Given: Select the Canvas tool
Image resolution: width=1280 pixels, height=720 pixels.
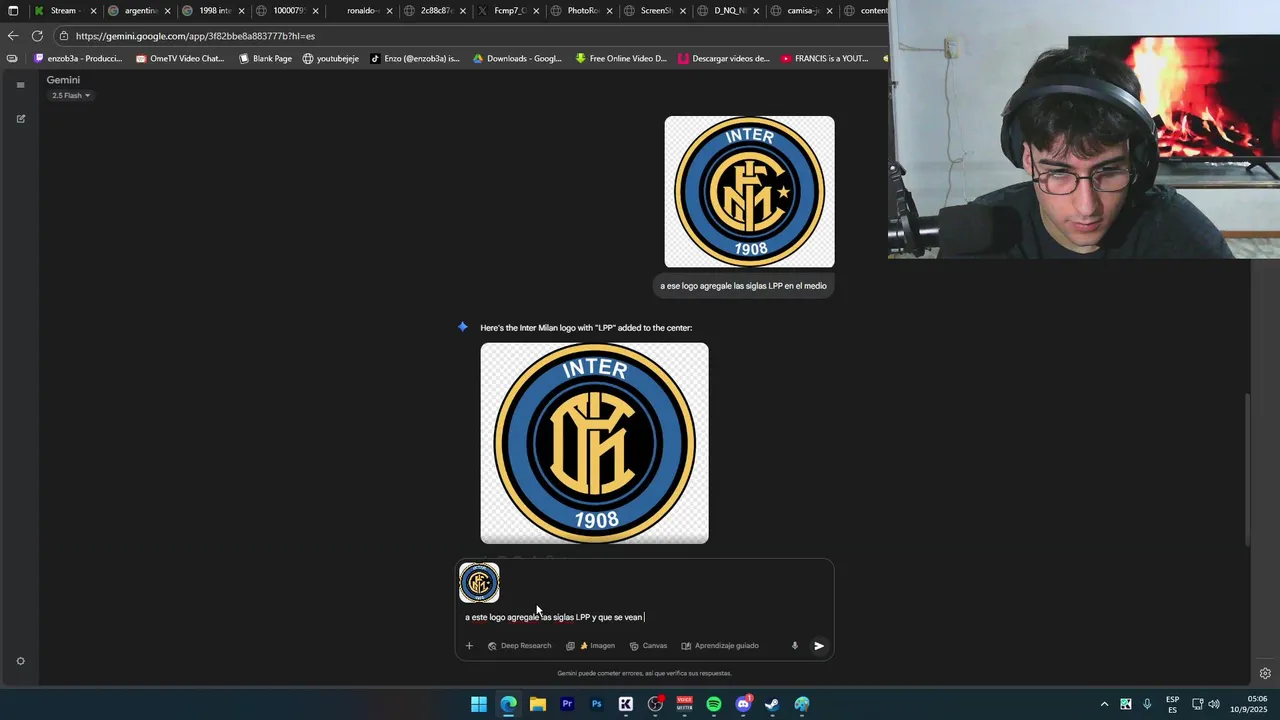Looking at the screenshot, I should [648, 646].
